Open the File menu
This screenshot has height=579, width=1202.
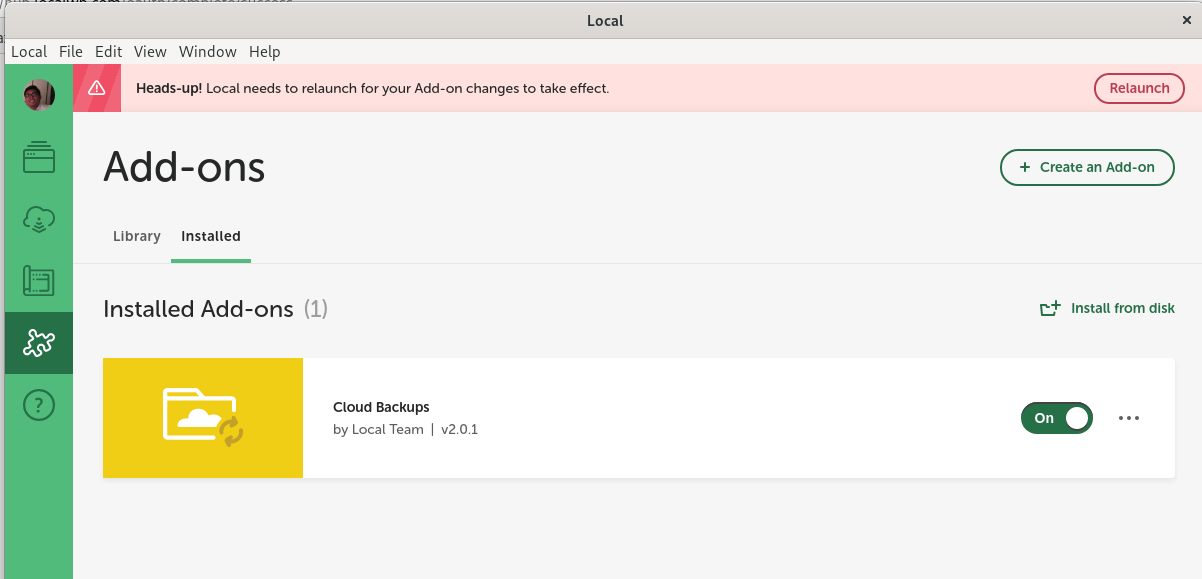click(71, 52)
